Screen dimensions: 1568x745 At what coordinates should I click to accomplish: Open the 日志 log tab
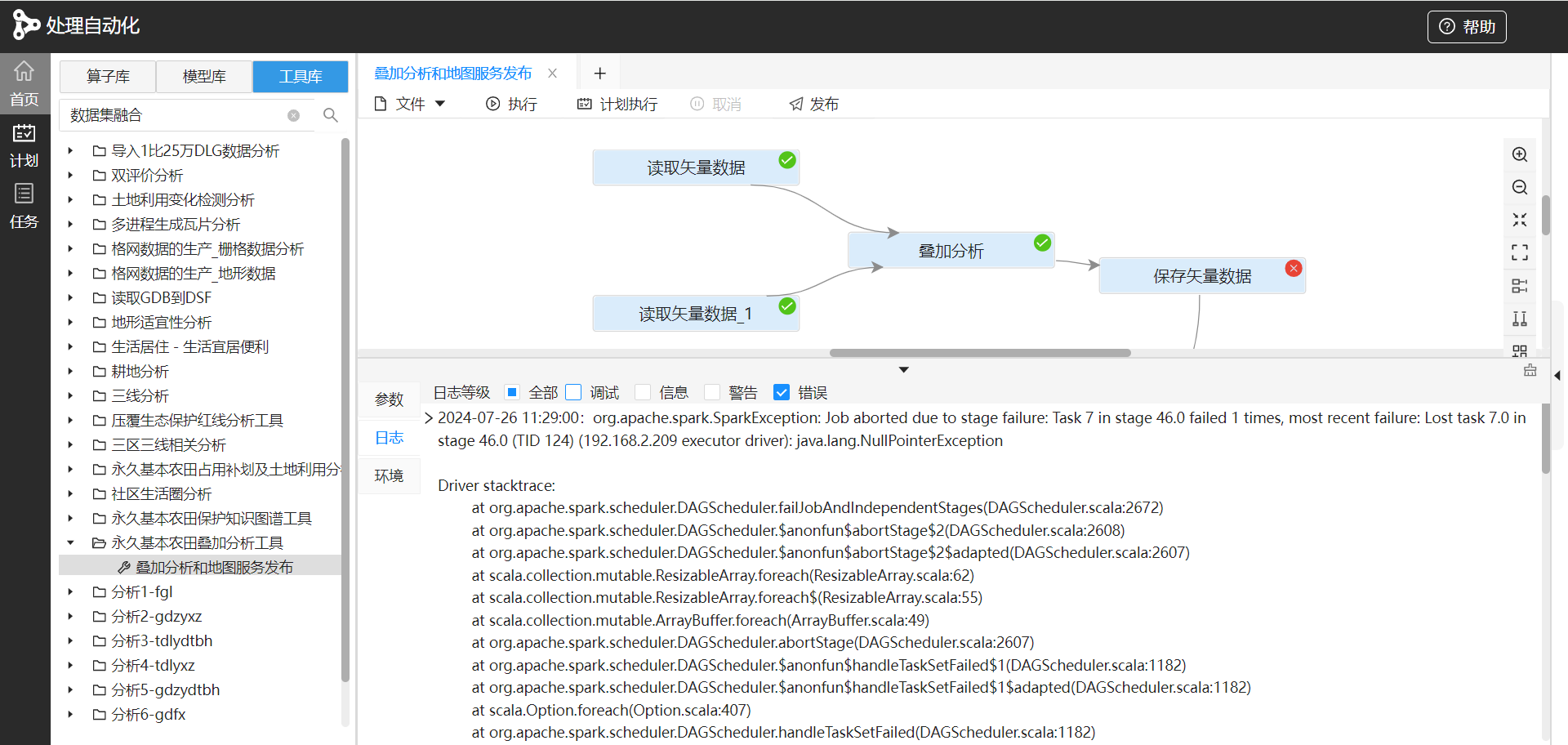[390, 438]
